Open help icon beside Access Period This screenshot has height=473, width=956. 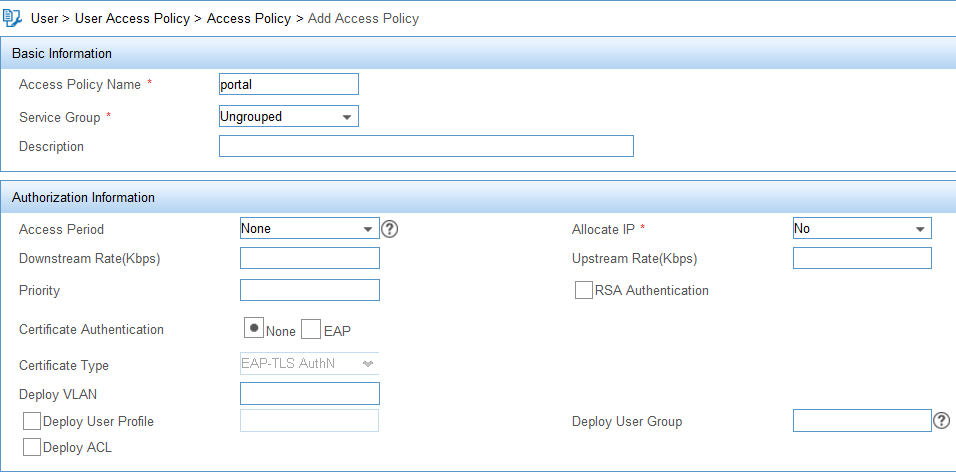(x=390, y=229)
